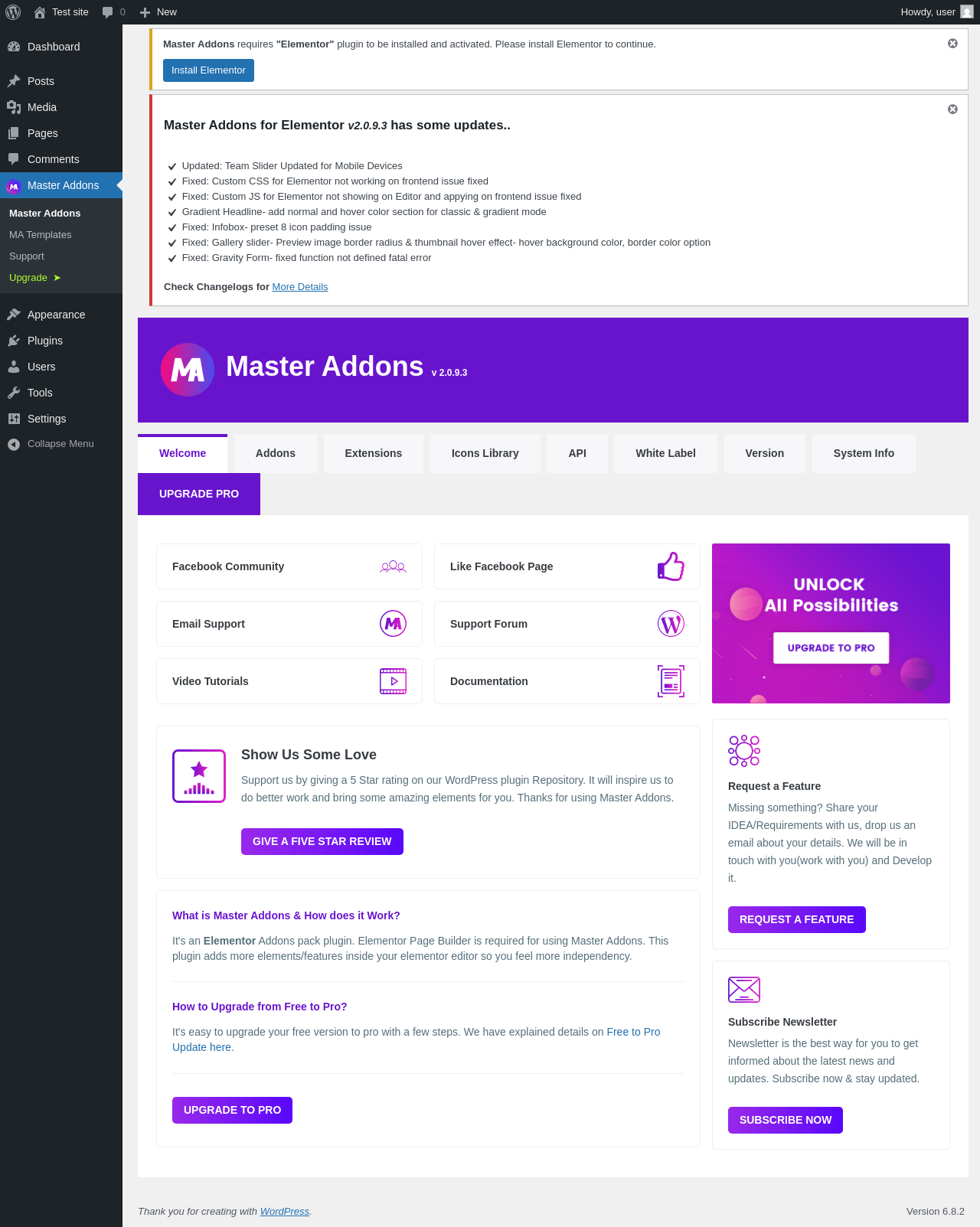Open comments bubble in admin bar

pos(113,12)
